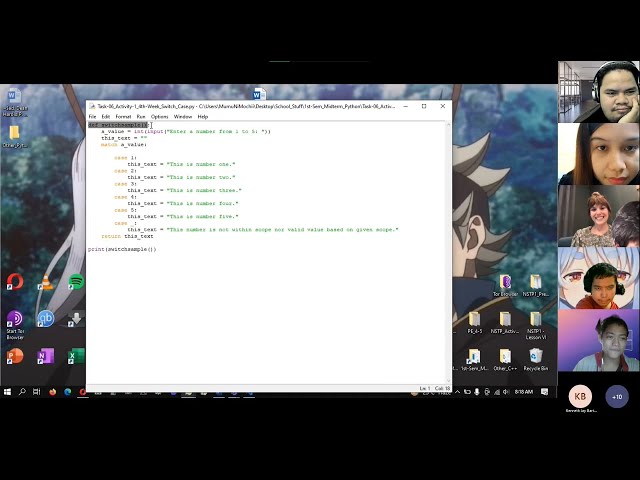Select the participant tile with anime background
Image resolution: width=640 pixels, height=480 pixels.
(x=598, y=278)
